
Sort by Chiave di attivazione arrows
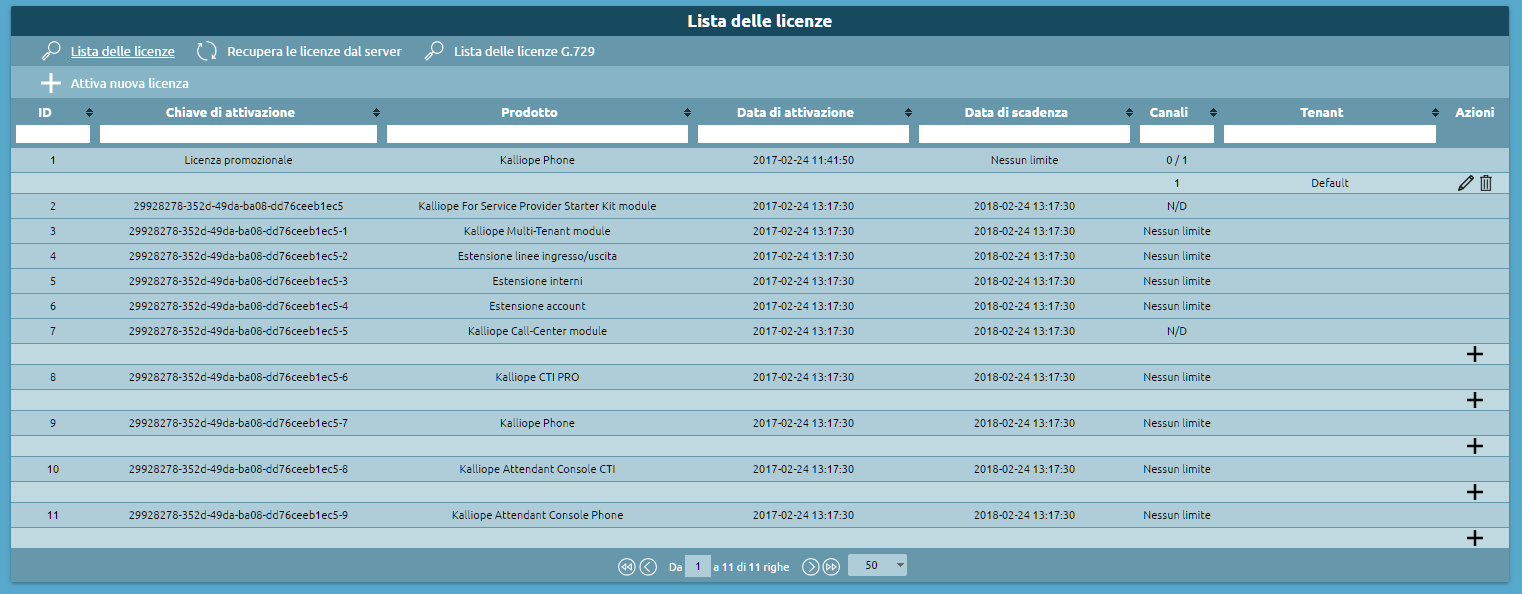click(x=376, y=113)
